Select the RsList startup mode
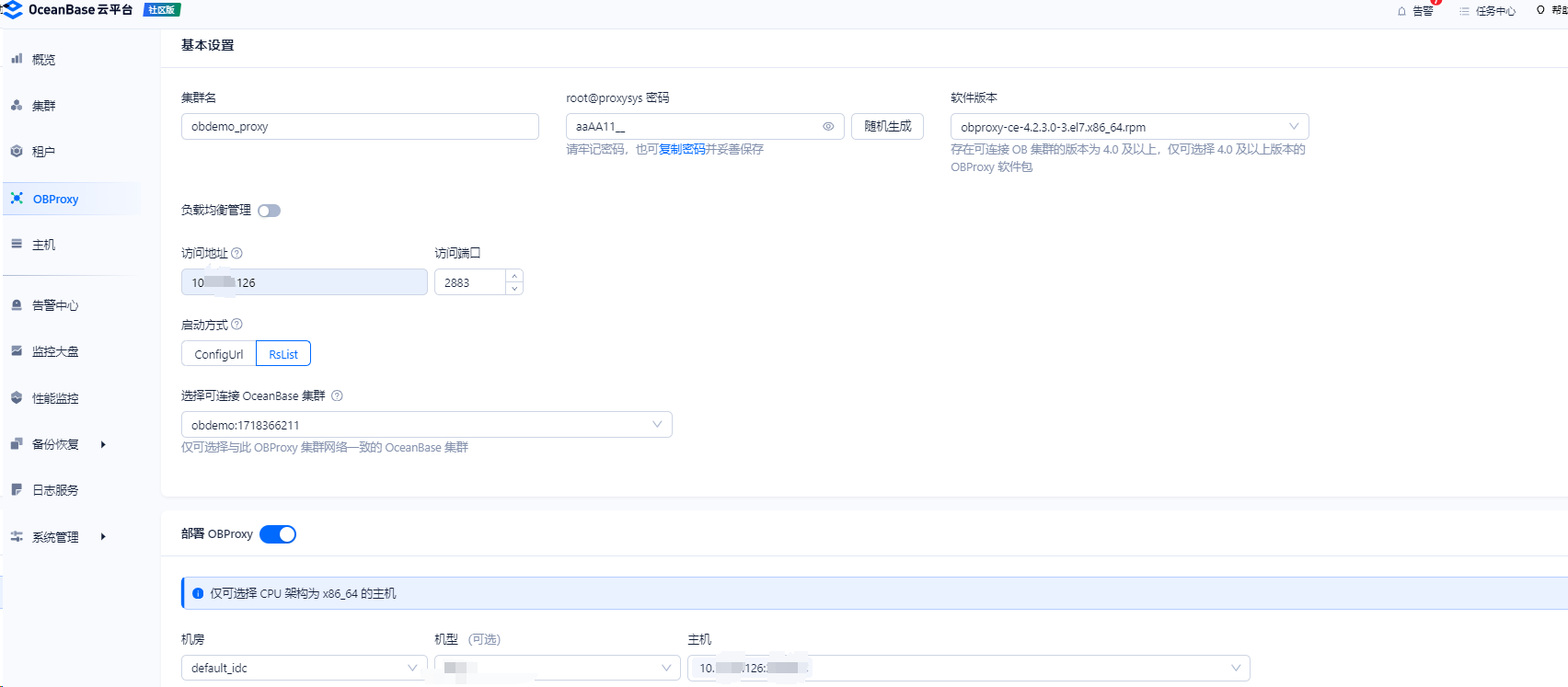 tap(283, 354)
